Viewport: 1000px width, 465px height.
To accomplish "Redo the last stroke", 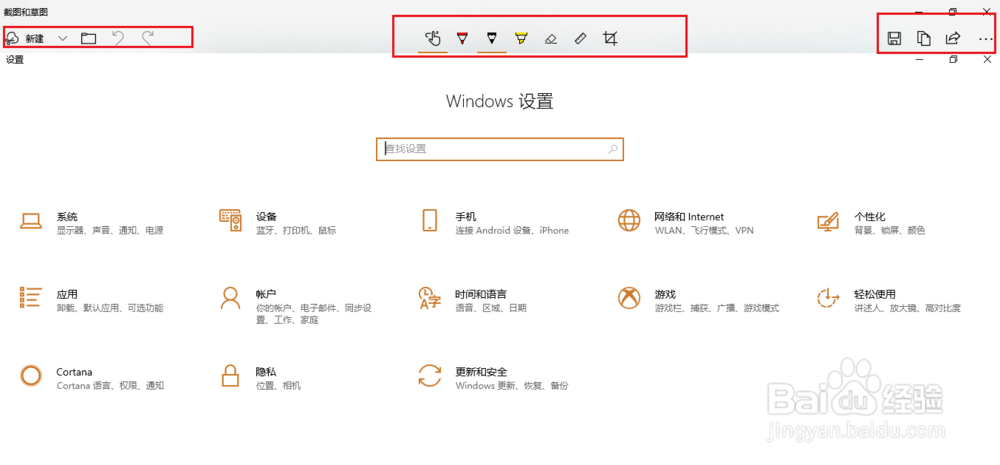I will [147, 38].
